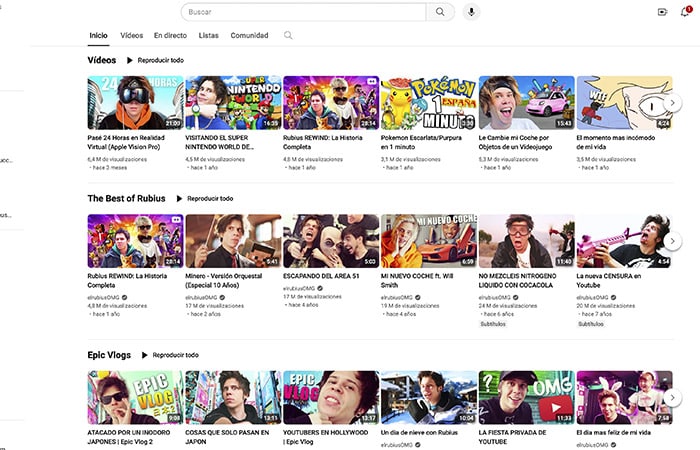
Task: Click title ESCAPANDO DEL AREA 51
Action: click(321, 276)
